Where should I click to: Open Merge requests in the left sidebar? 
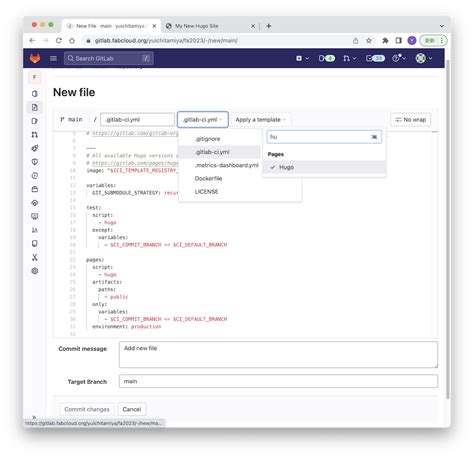click(x=35, y=135)
